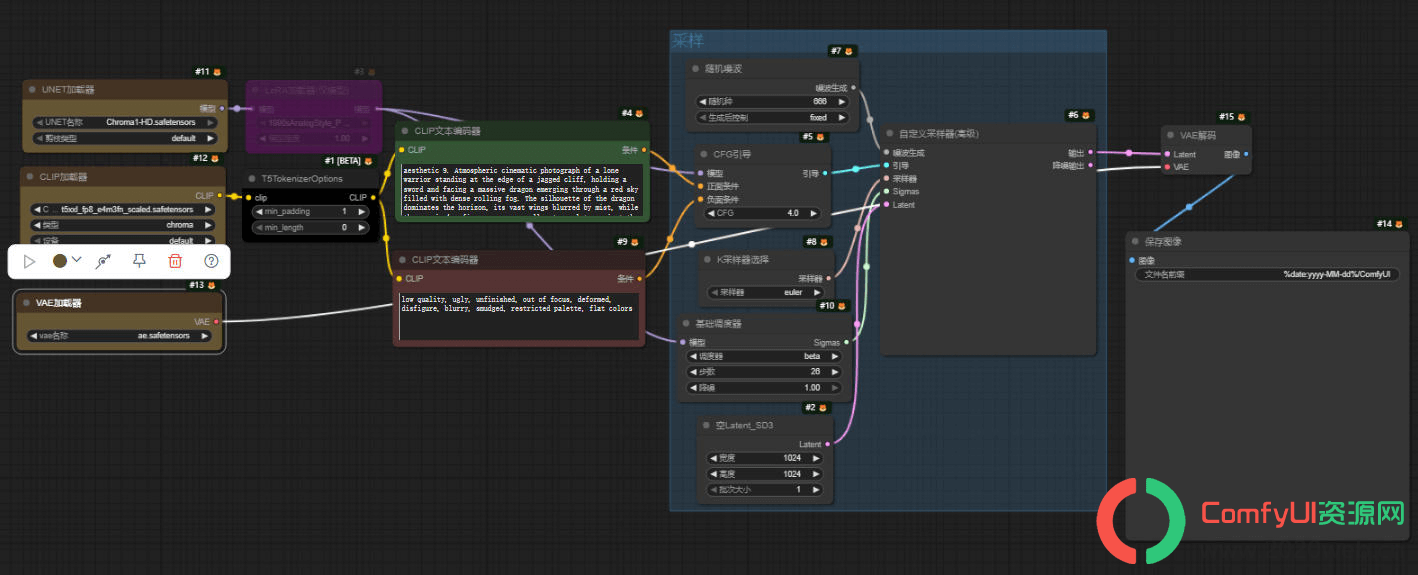Run the selected node with the play icon

(30, 261)
